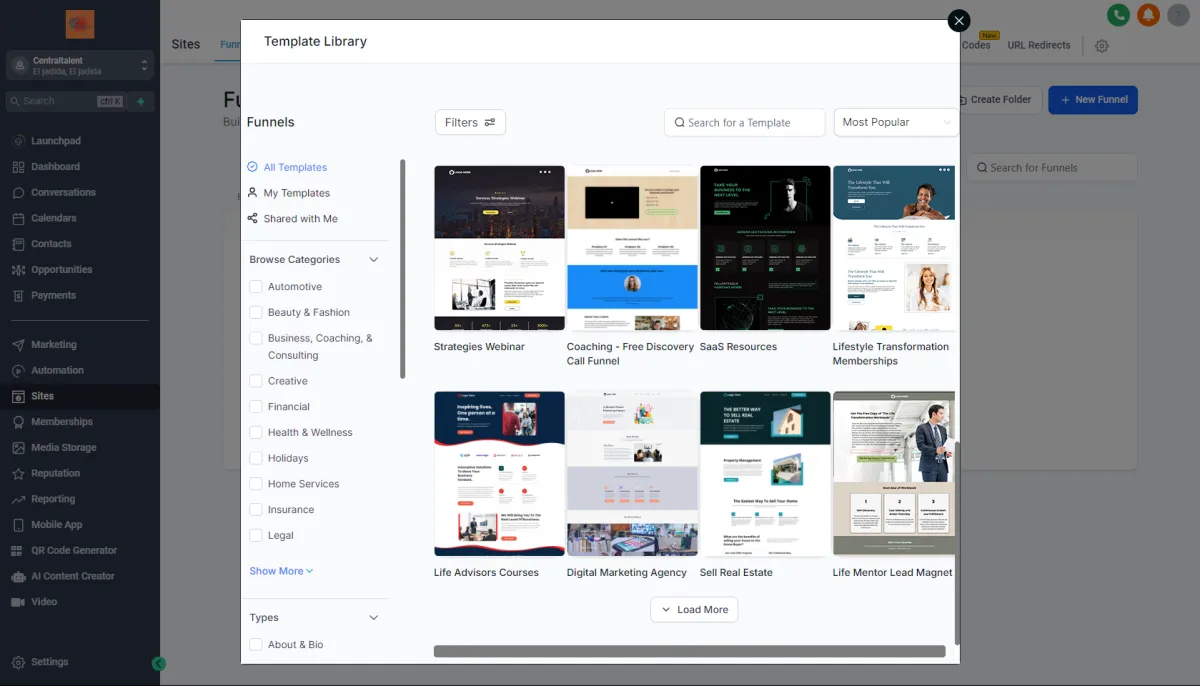Check the Health & Wellness checkbox

(256, 433)
